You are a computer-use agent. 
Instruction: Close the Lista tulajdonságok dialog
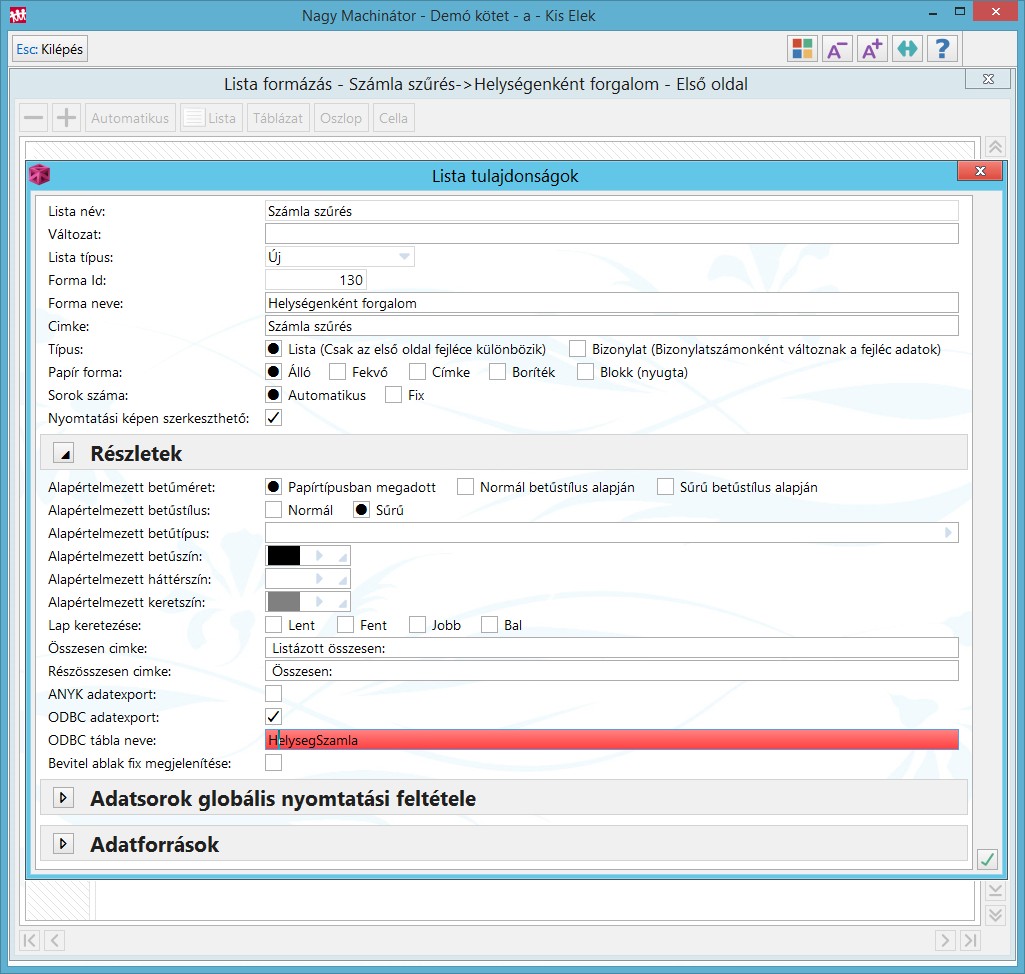(x=980, y=171)
